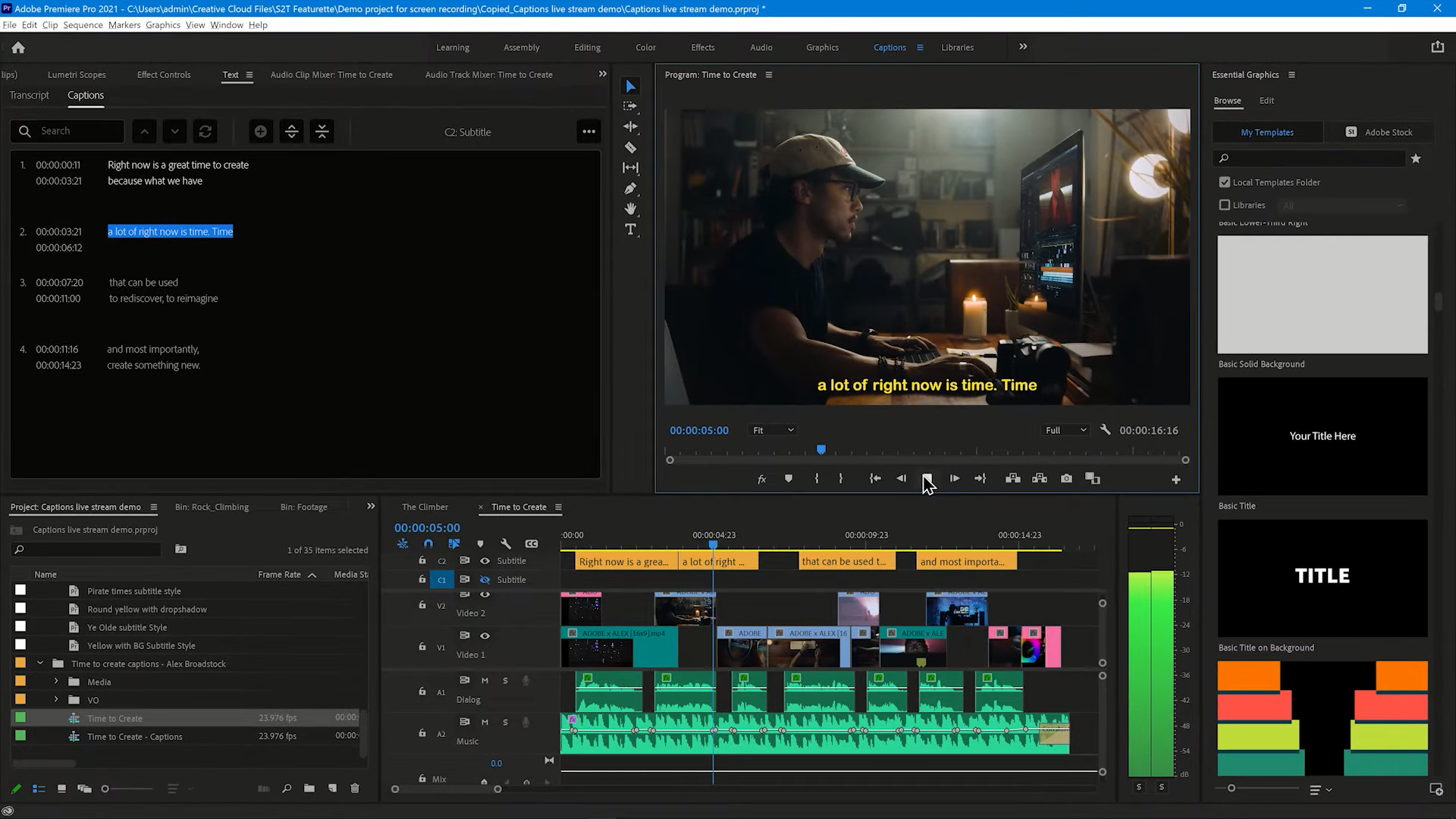Expand Libraries section in Essential Graphics panel
This screenshot has height=819, width=1456.
tap(1225, 205)
